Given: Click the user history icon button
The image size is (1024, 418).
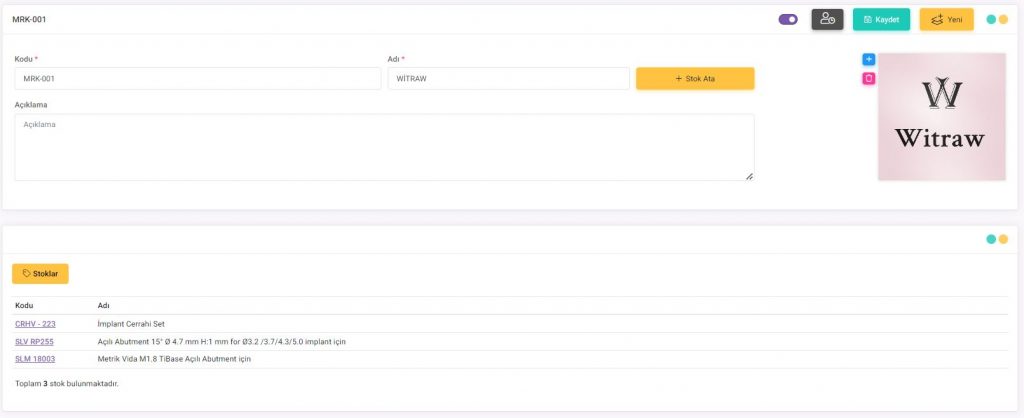Looking at the screenshot, I should pos(827,19).
